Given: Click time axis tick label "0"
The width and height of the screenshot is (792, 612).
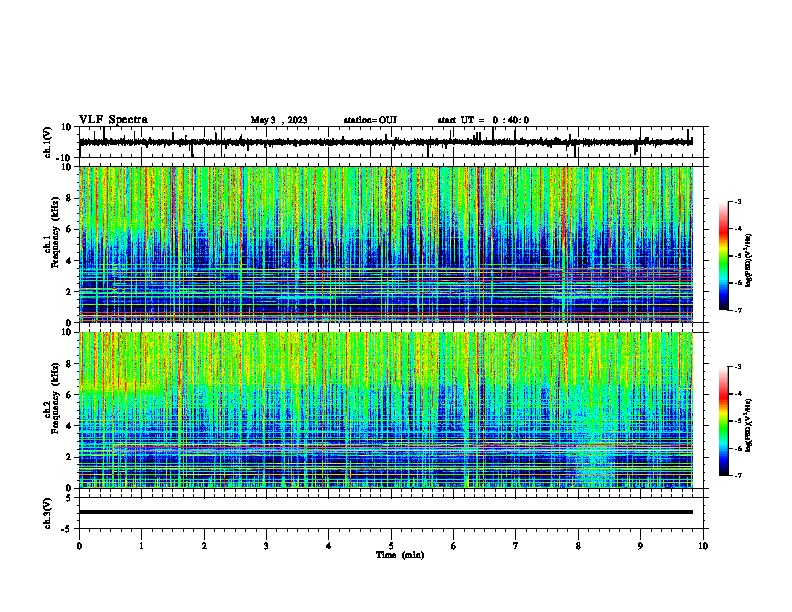Looking at the screenshot, I should pos(79,546).
